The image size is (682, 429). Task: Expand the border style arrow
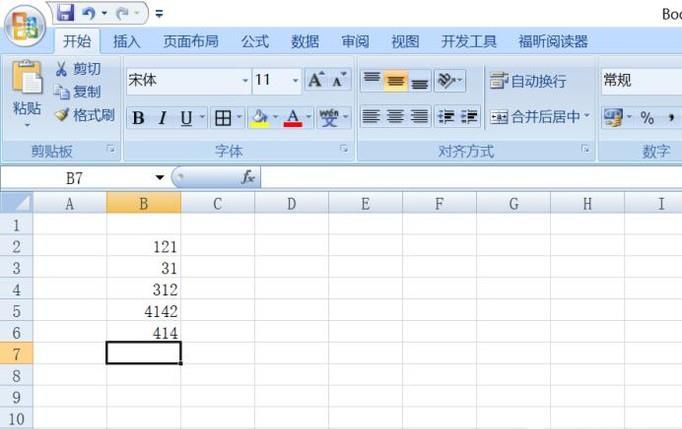[x=239, y=117]
